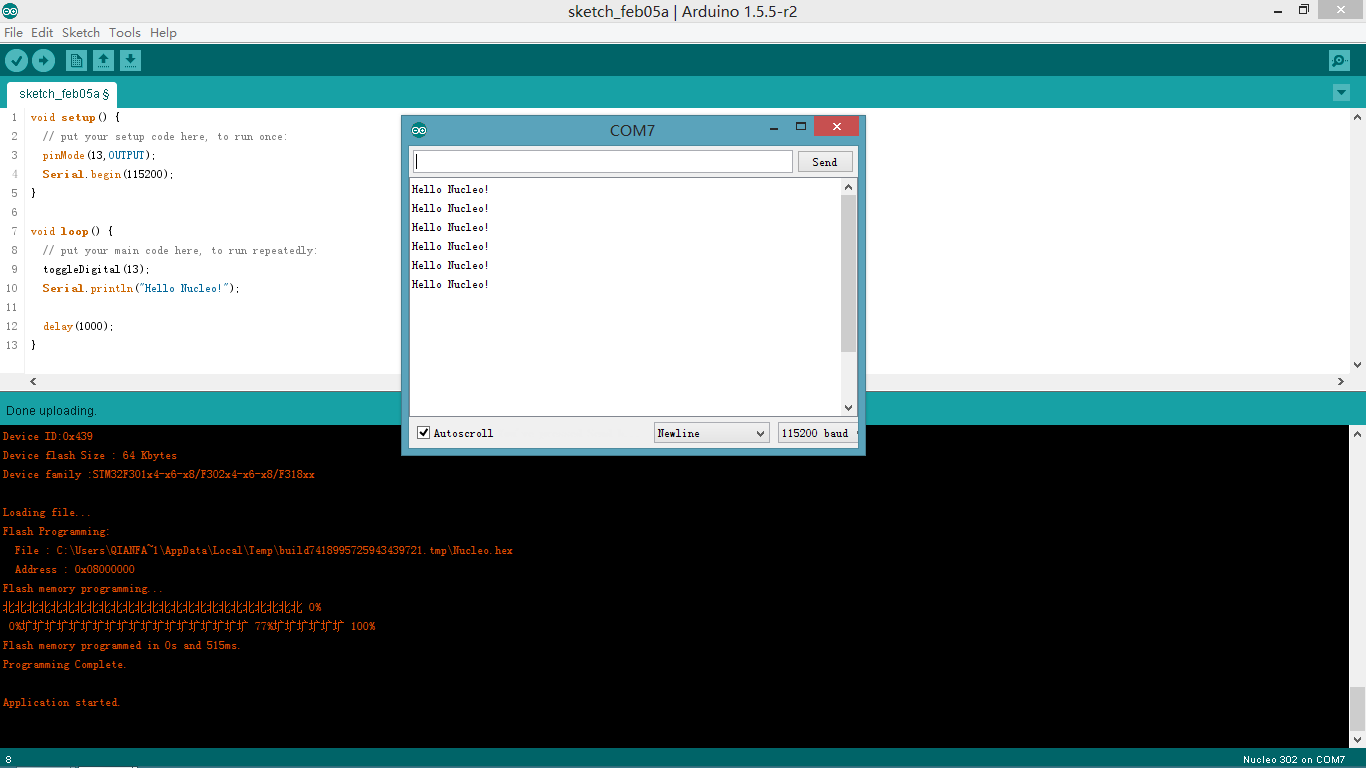Click the "void loop() {" code line

coord(72,231)
